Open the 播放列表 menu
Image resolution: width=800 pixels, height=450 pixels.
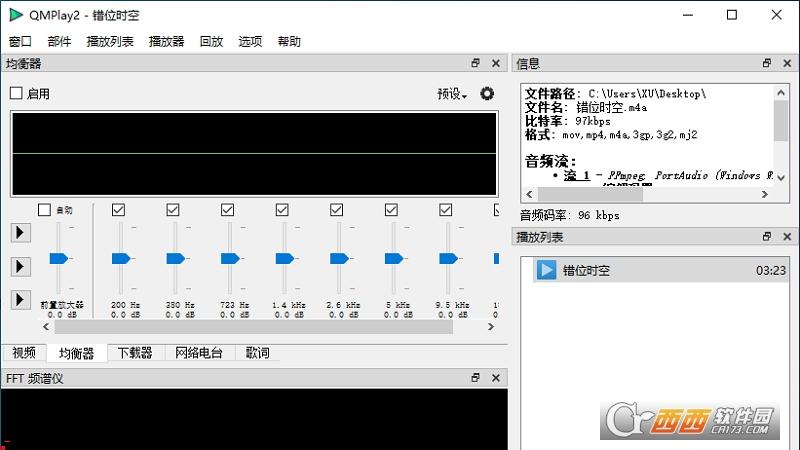pyautogui.click(x=110, y=41)
